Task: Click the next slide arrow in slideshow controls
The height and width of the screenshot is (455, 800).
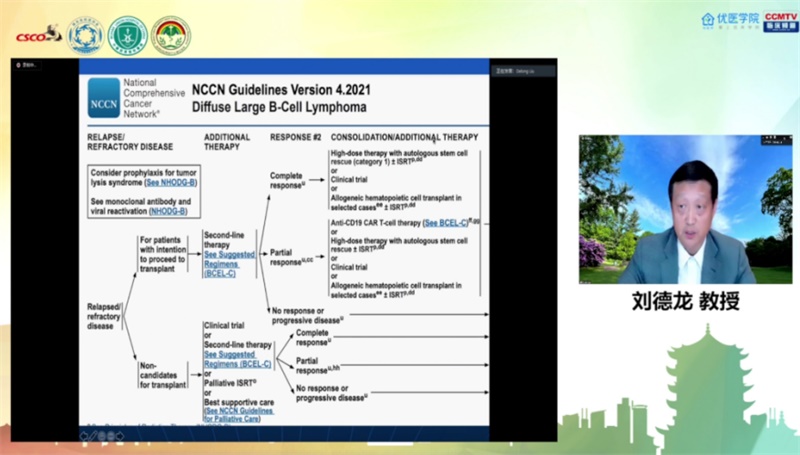Action: pos(120,436)
